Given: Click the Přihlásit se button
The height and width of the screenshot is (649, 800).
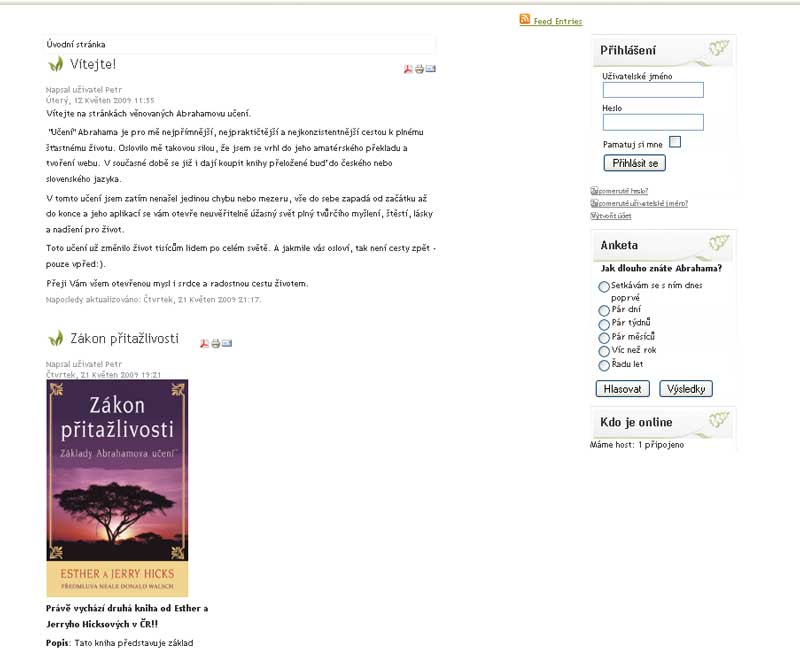Looking at the screenshot, I should 635,163.
